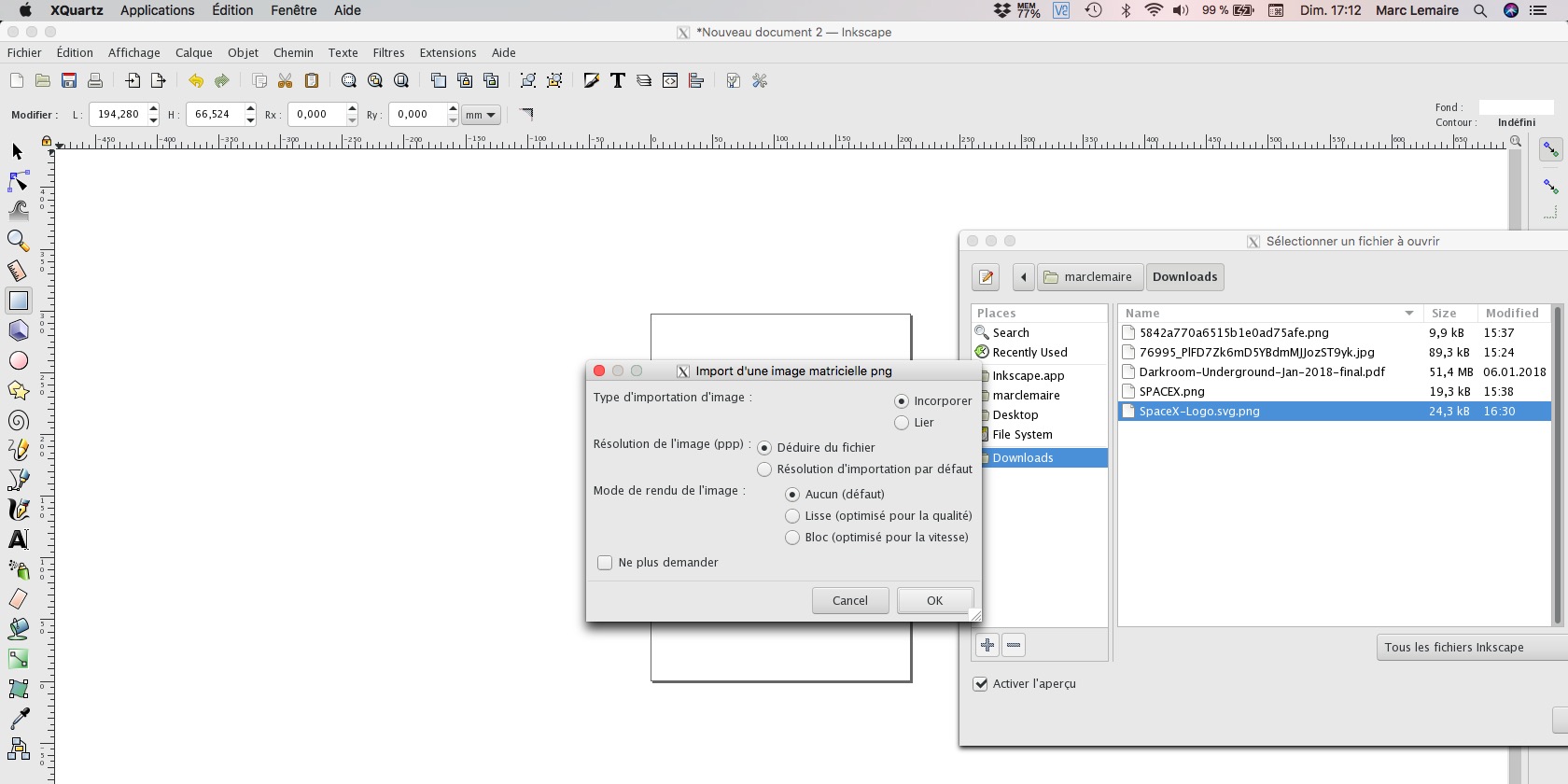Click the paste clipboard icon
The height and width of the screenshot is (784, 1568).
click(x=312, y=81)
